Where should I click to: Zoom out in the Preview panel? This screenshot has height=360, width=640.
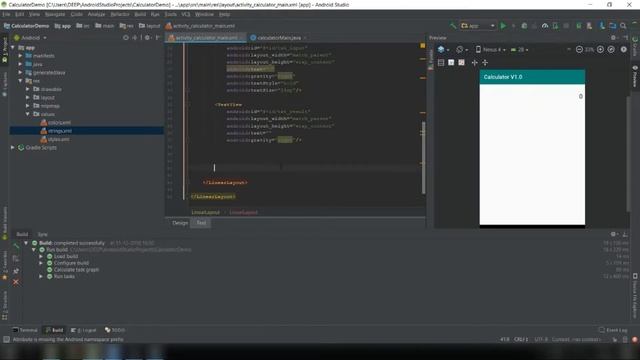pos(579,49)
